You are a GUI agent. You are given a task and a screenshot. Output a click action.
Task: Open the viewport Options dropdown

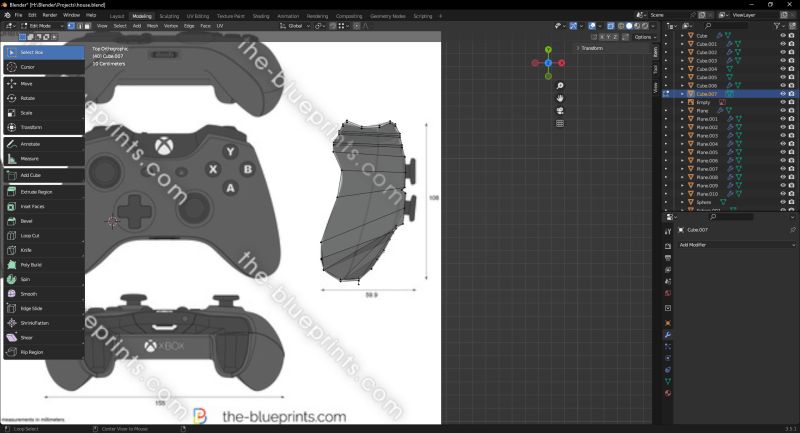[x=643, y=37]
